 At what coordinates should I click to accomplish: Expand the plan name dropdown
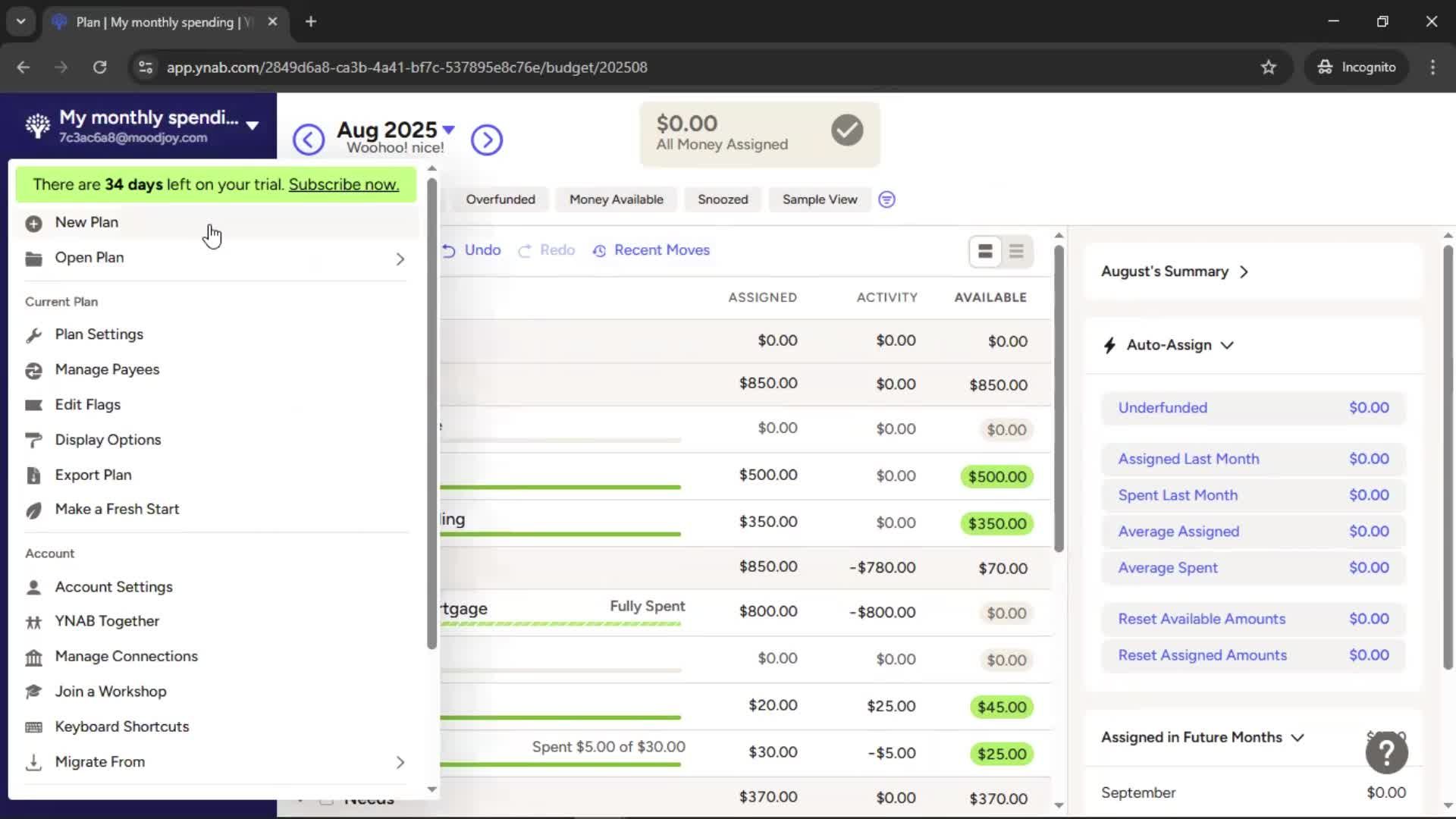253,125
